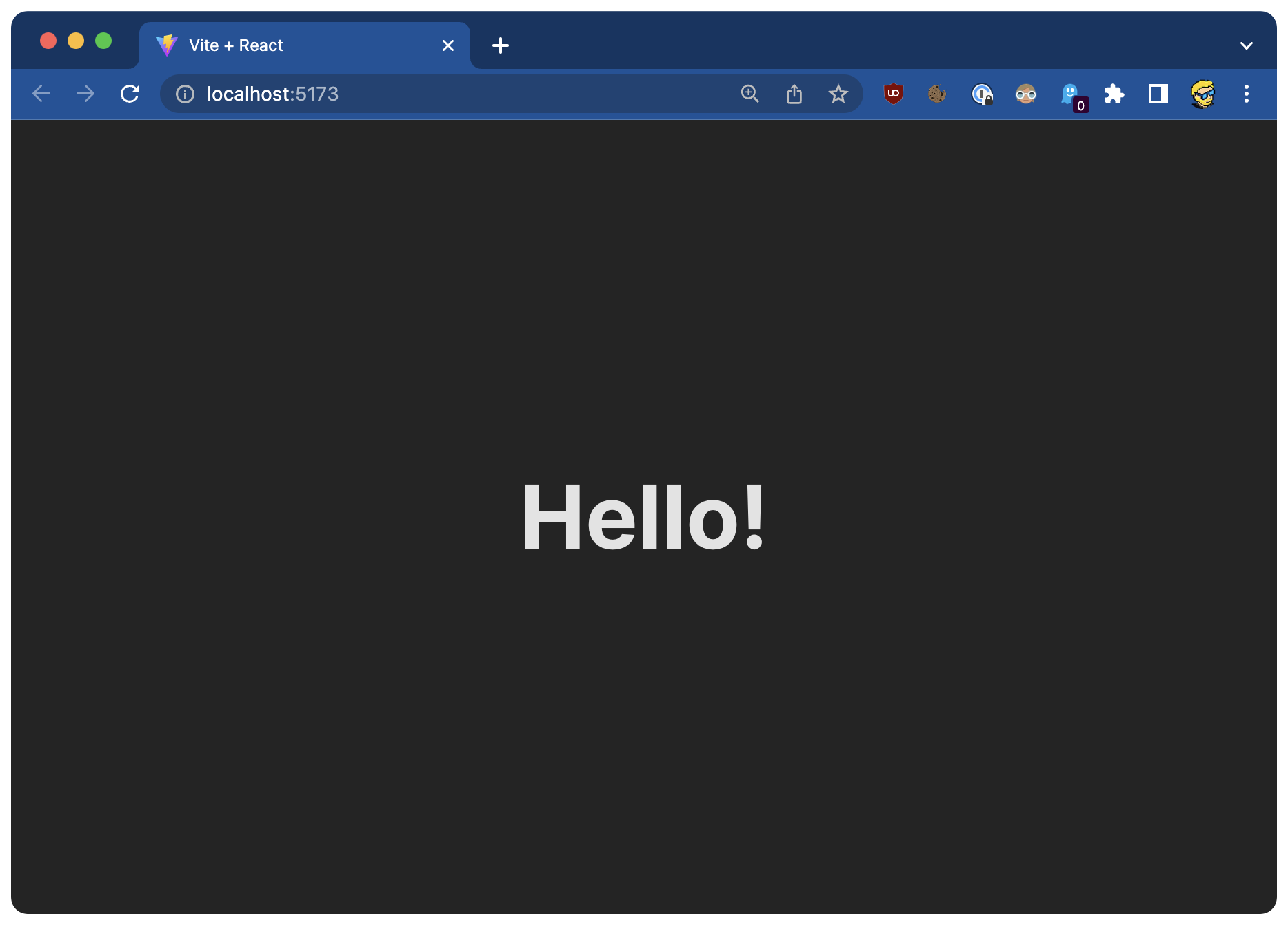The height and width of the screenshot is (925, 1288).
Task: Open the Extensions puzzle piece menu
Action: (1114, 94)
